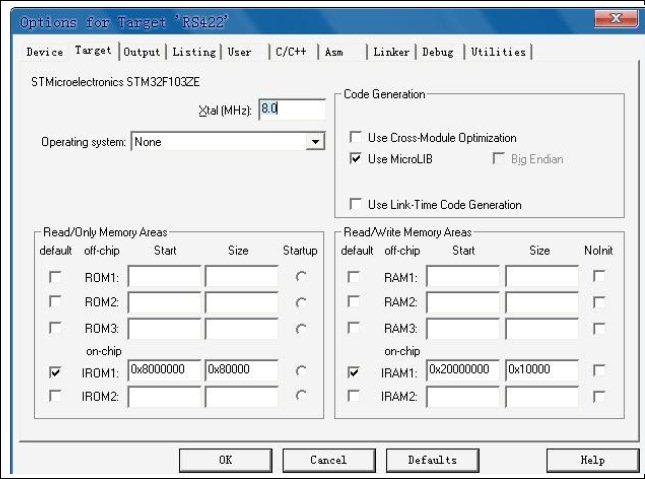This screenshot has width=645, height=479.
Task: Uncheck the Use MicroLIB checkbox
Action: pos(355,158)
